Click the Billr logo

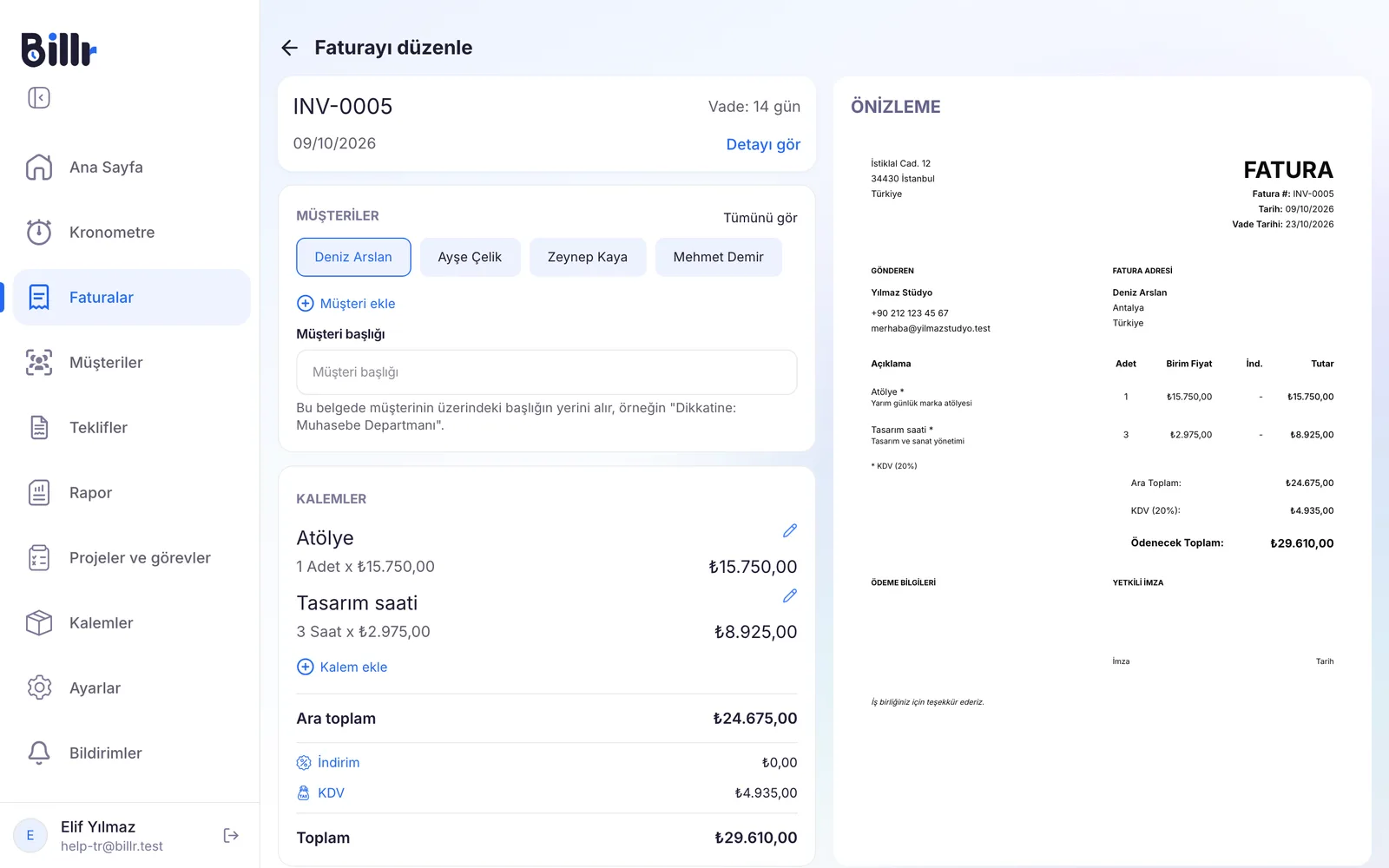pyautogui.click(x=58, y=49)
